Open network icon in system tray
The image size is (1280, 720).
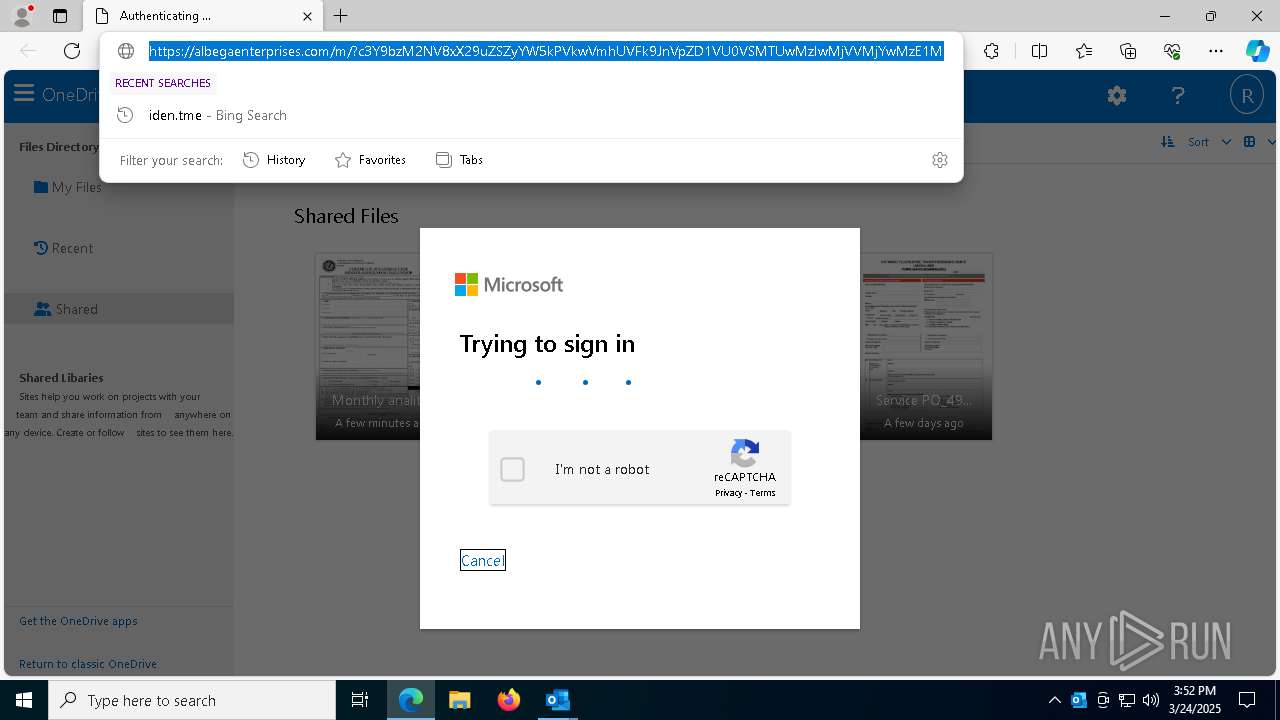[1127, 700]
